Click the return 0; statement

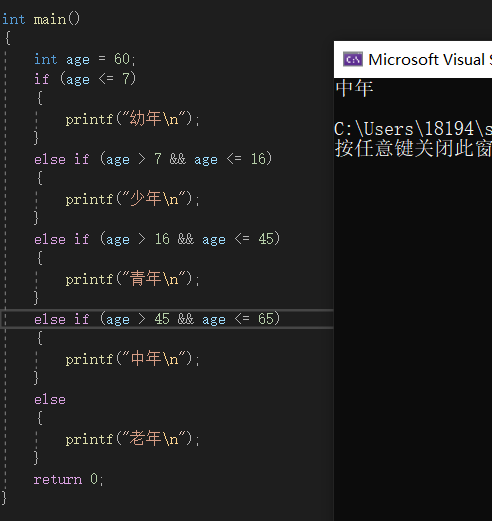click(x=69, y=479)
